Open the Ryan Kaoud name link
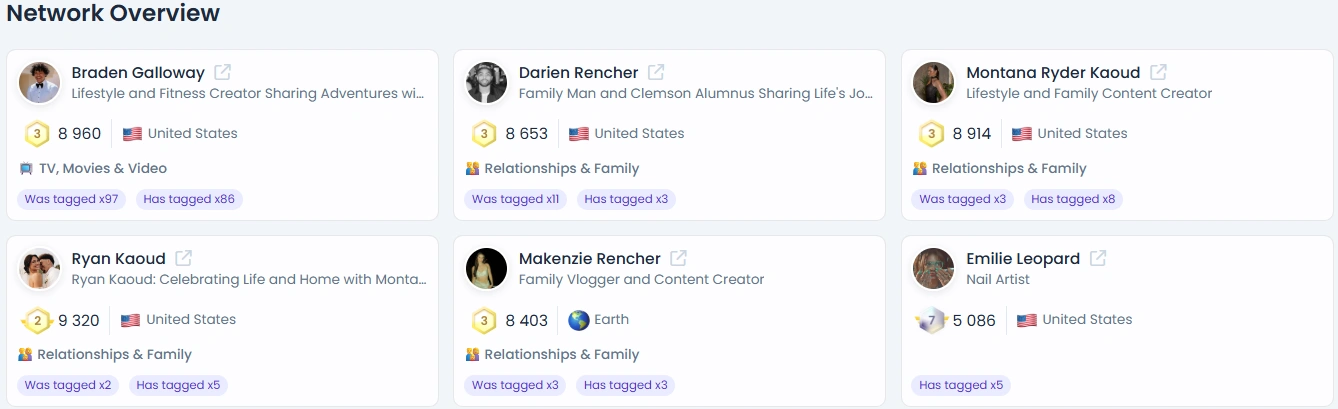Image resolution: width=1338 pixels, height=409 pixels. click(119, 258)
